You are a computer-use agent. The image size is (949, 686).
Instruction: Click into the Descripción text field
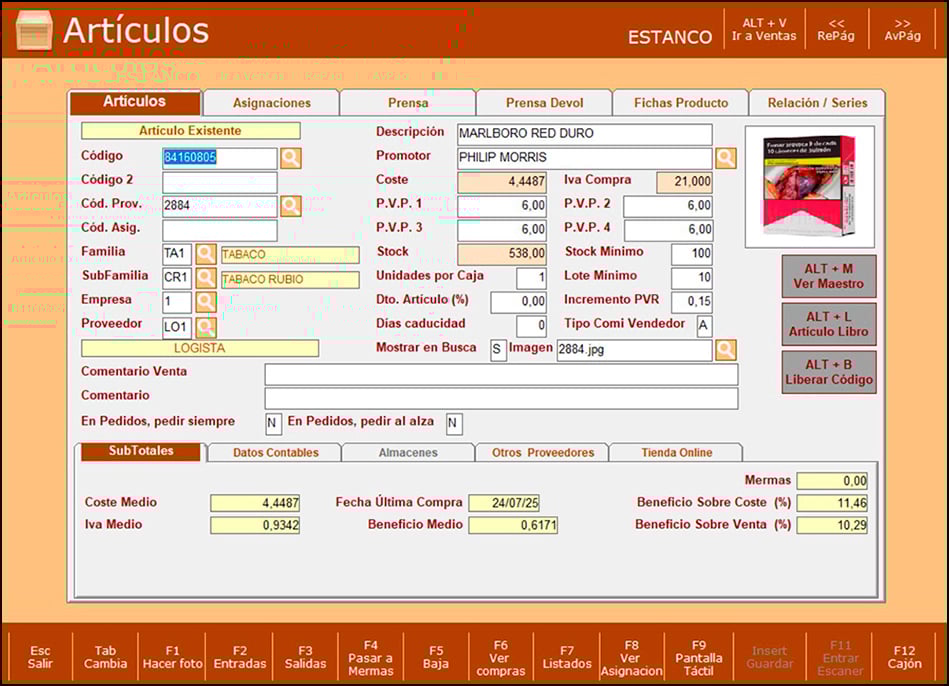(584, 134)
